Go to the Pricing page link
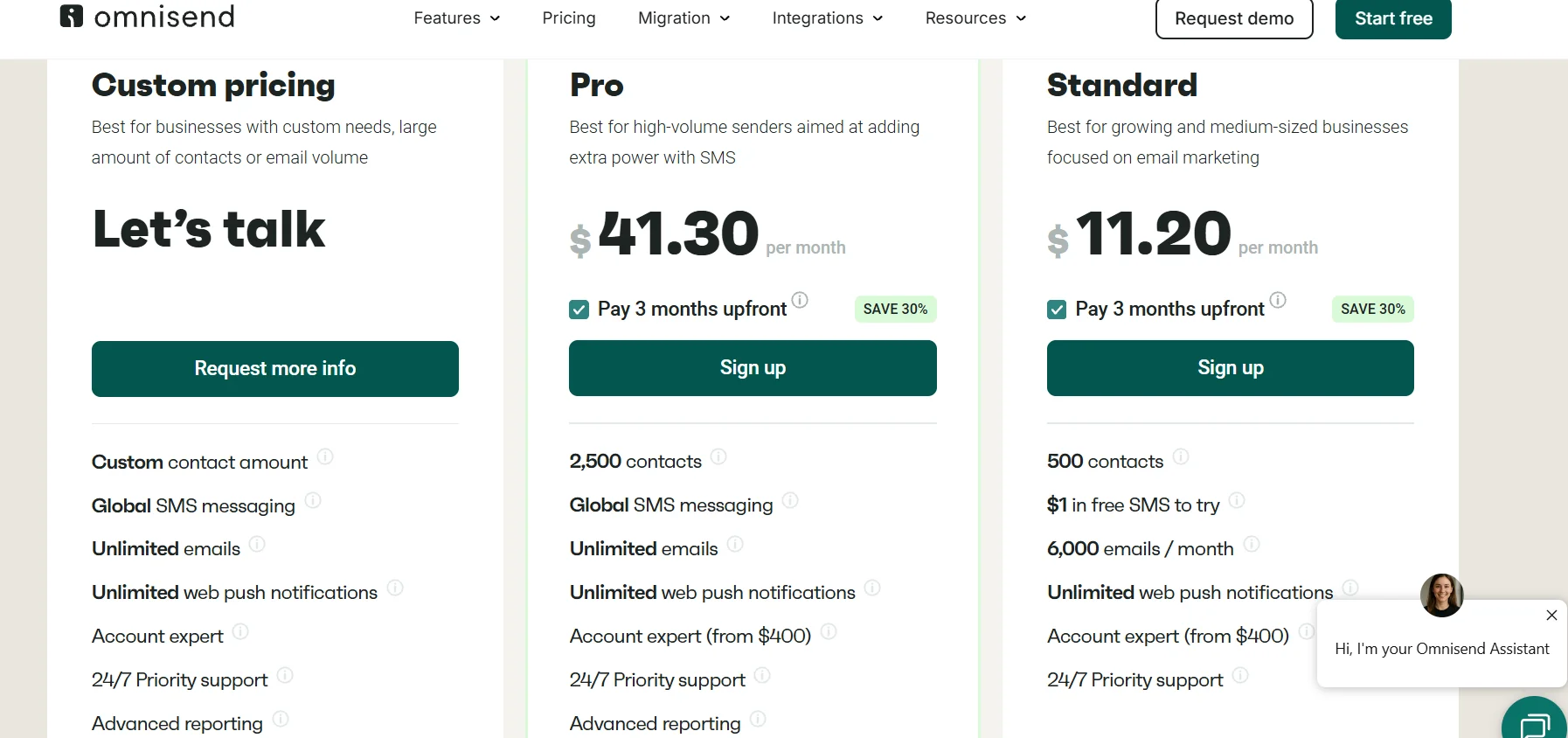Image resolution: width=1568 pixels, height=738 pixels. click(x=569, y=18)
